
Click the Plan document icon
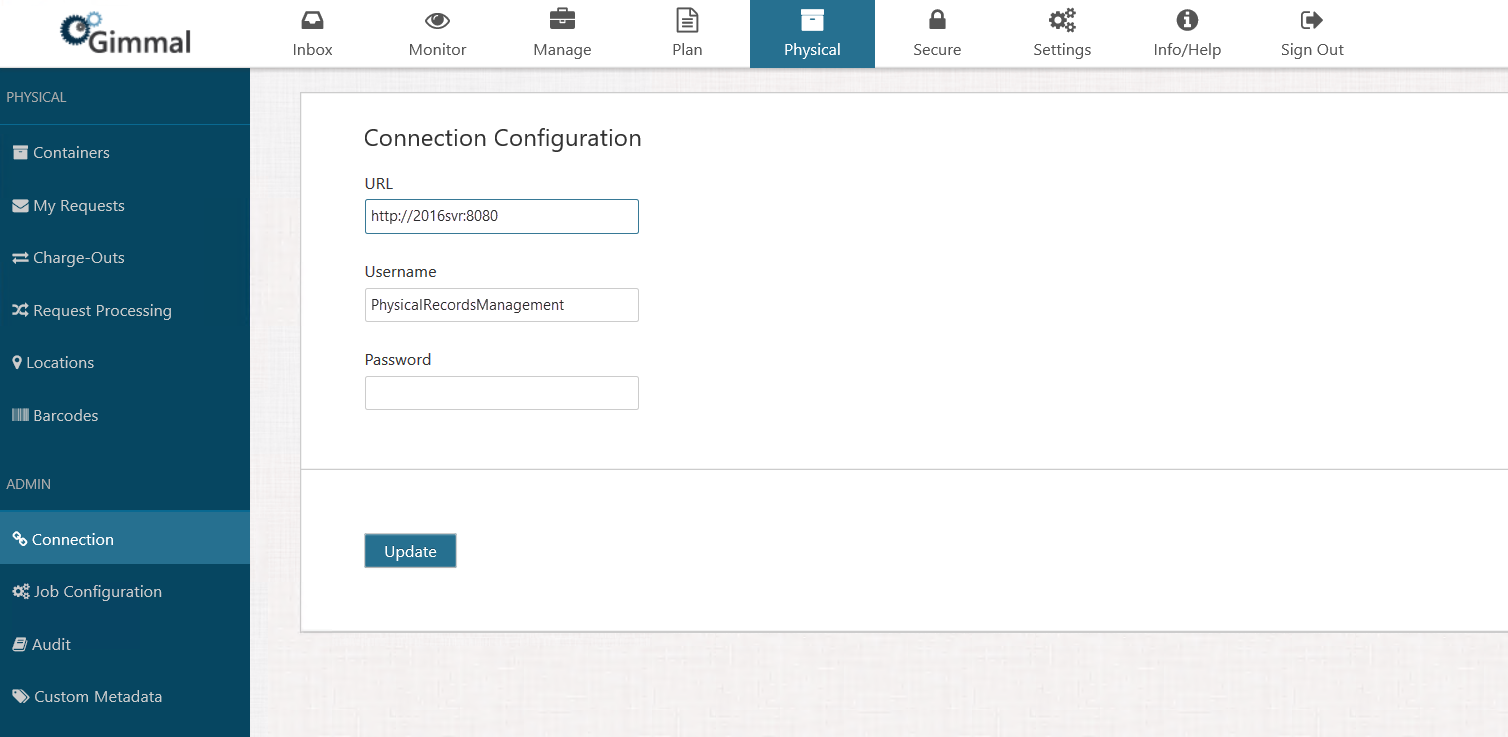(687, 20)
